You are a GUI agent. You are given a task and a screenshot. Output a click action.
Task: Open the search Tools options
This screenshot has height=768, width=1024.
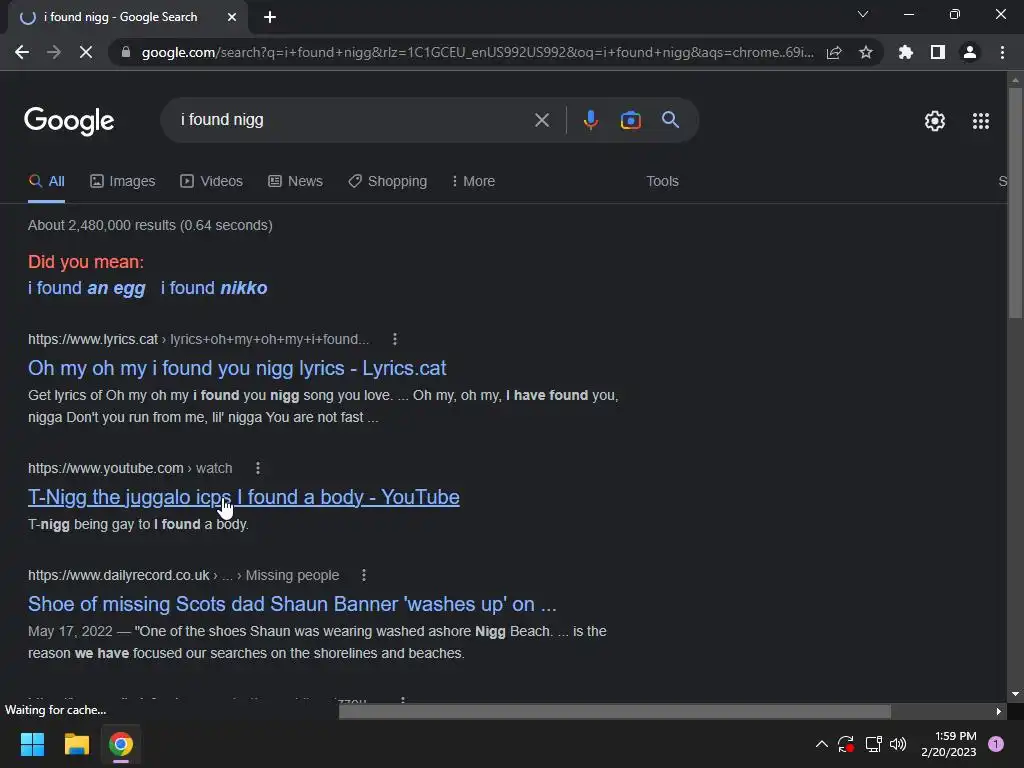click(662, 182)
